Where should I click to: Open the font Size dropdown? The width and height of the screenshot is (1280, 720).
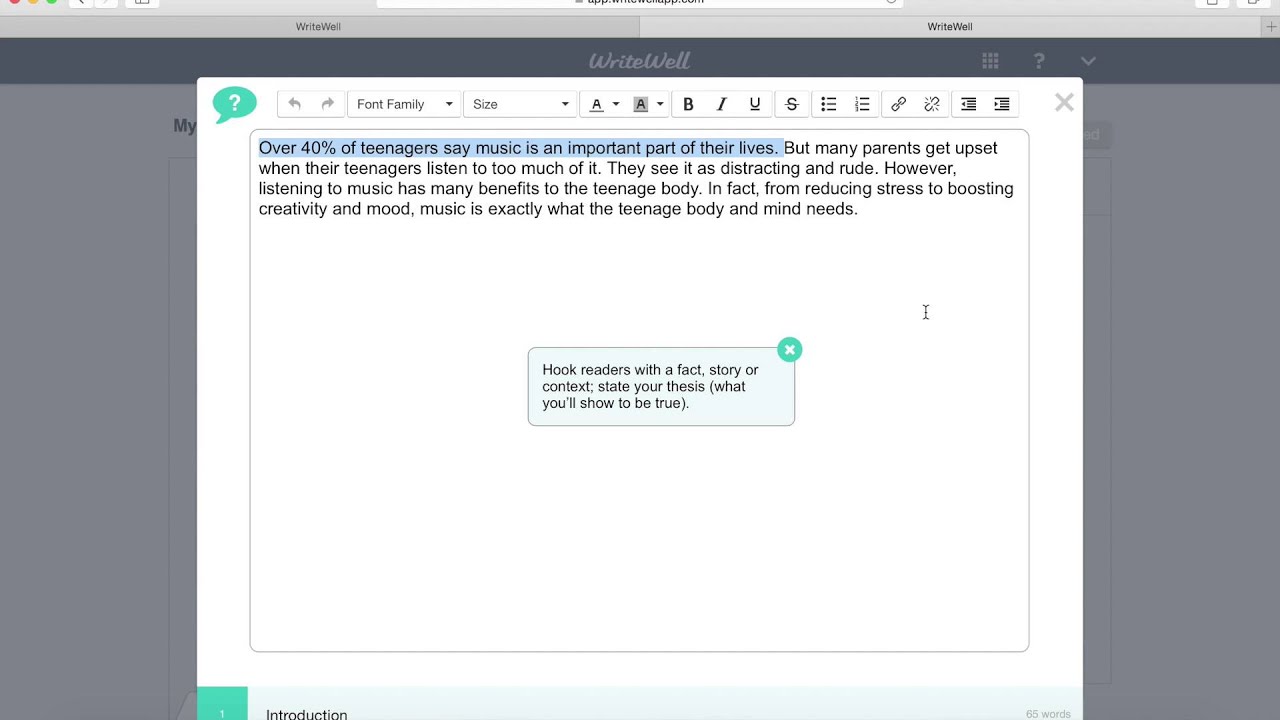pos(520,104)
